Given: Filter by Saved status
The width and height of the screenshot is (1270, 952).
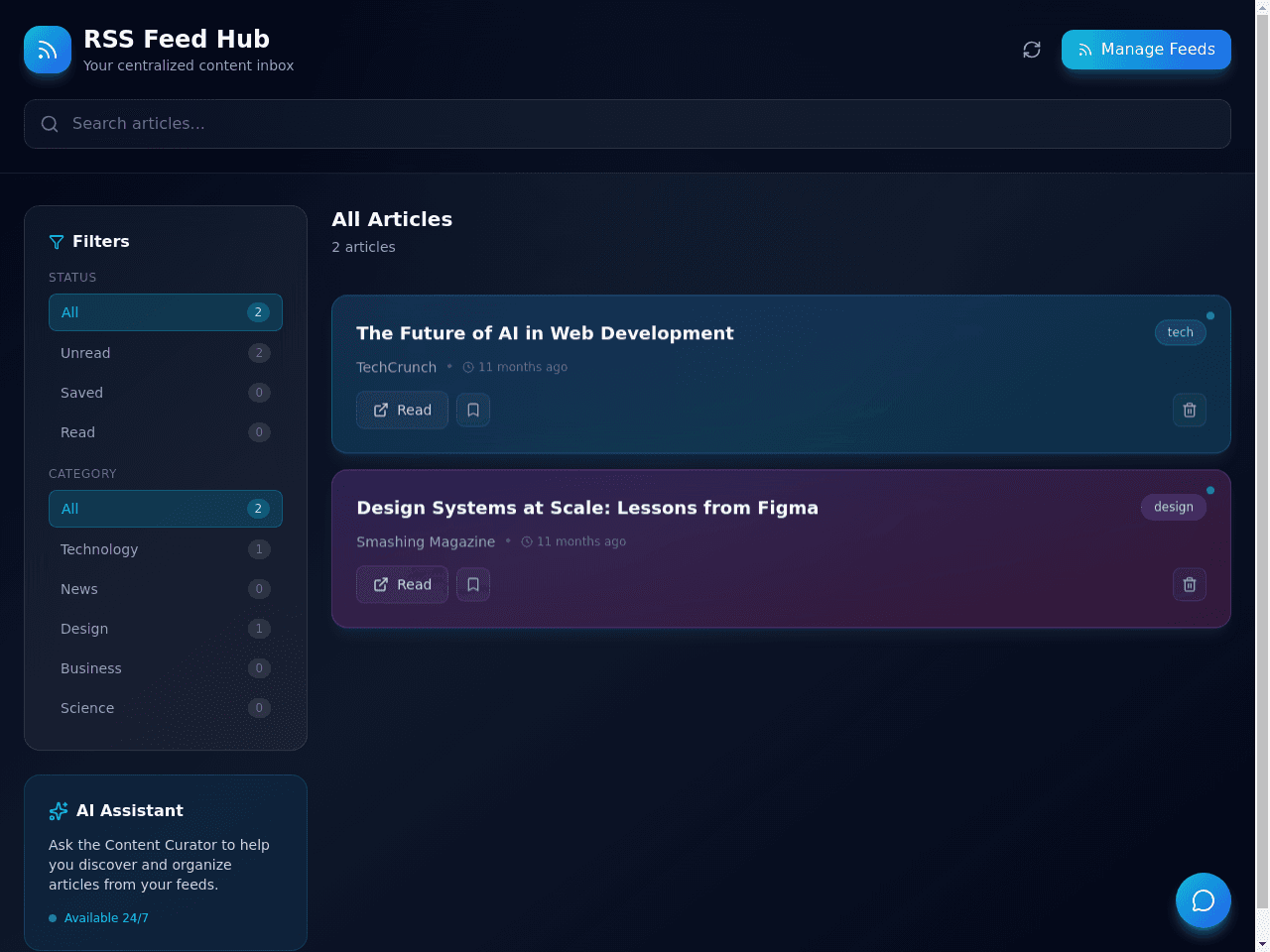Looking at the screenshot, I should pyautogui.click(x=166, y=393).
